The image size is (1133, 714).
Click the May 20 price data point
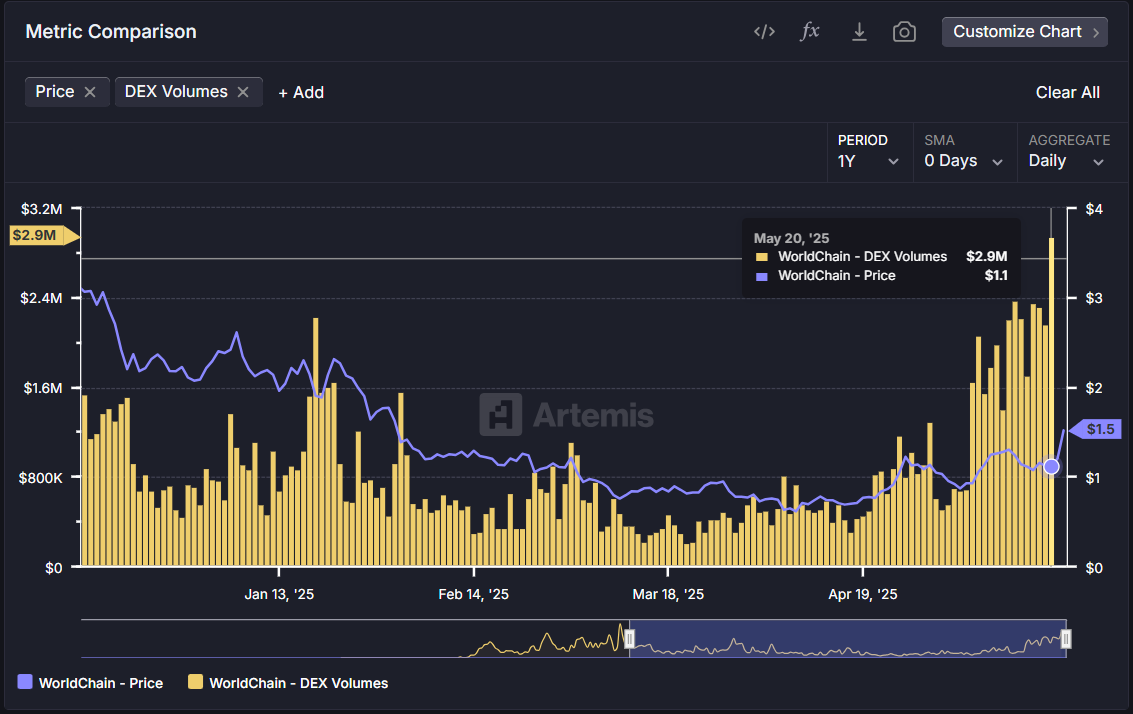1051,467
